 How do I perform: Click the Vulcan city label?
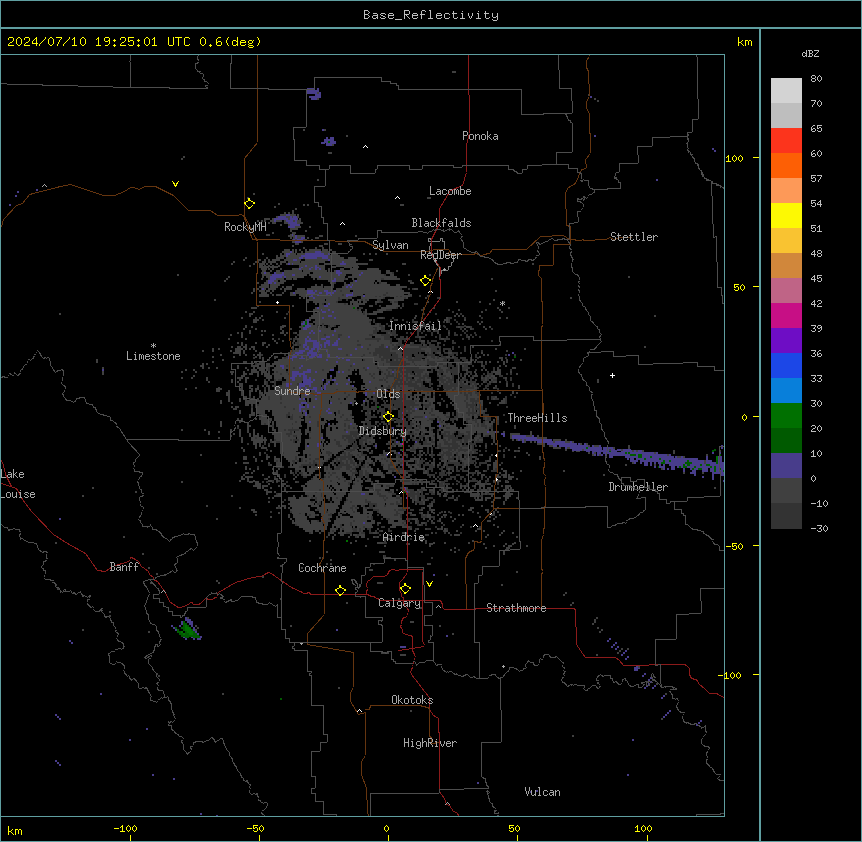(x=543, y=792)
